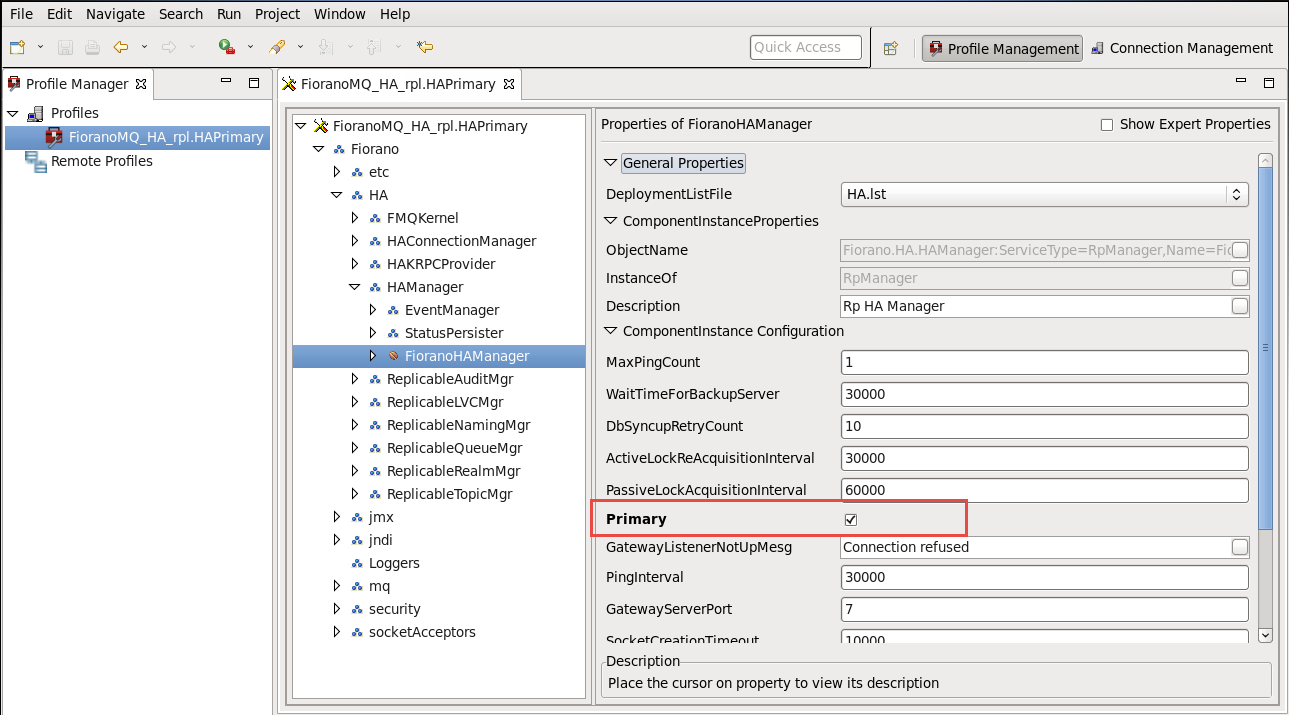Click the Run external tool icon
1289x715 pixels.
pos(227,47)
